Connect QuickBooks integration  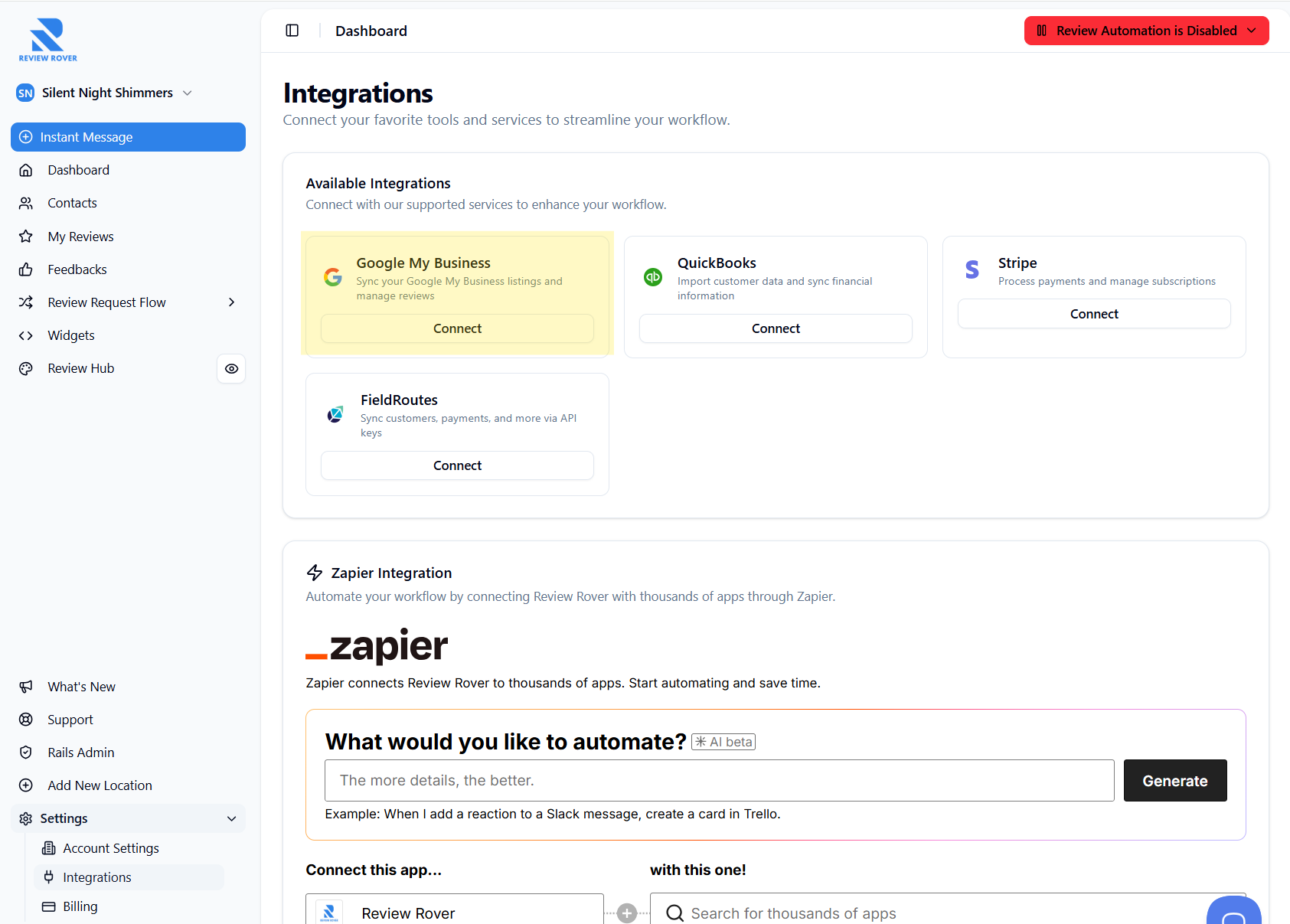(x=776, y=328)
